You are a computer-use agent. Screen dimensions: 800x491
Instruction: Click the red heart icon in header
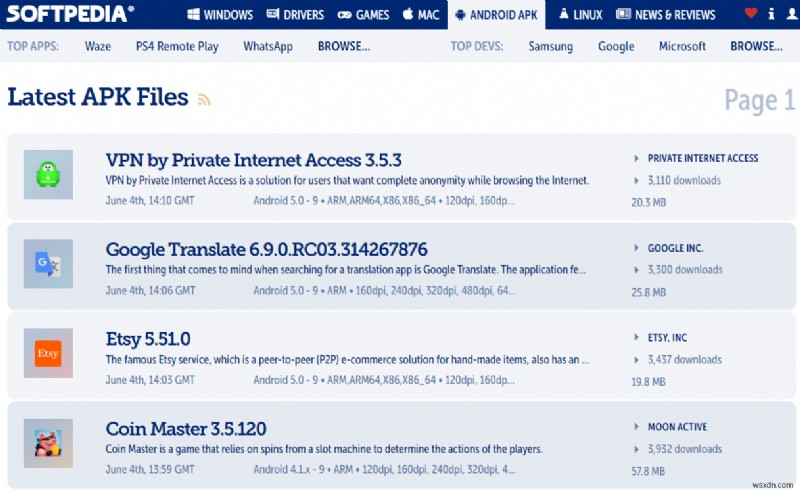click(x=751, y=14)
